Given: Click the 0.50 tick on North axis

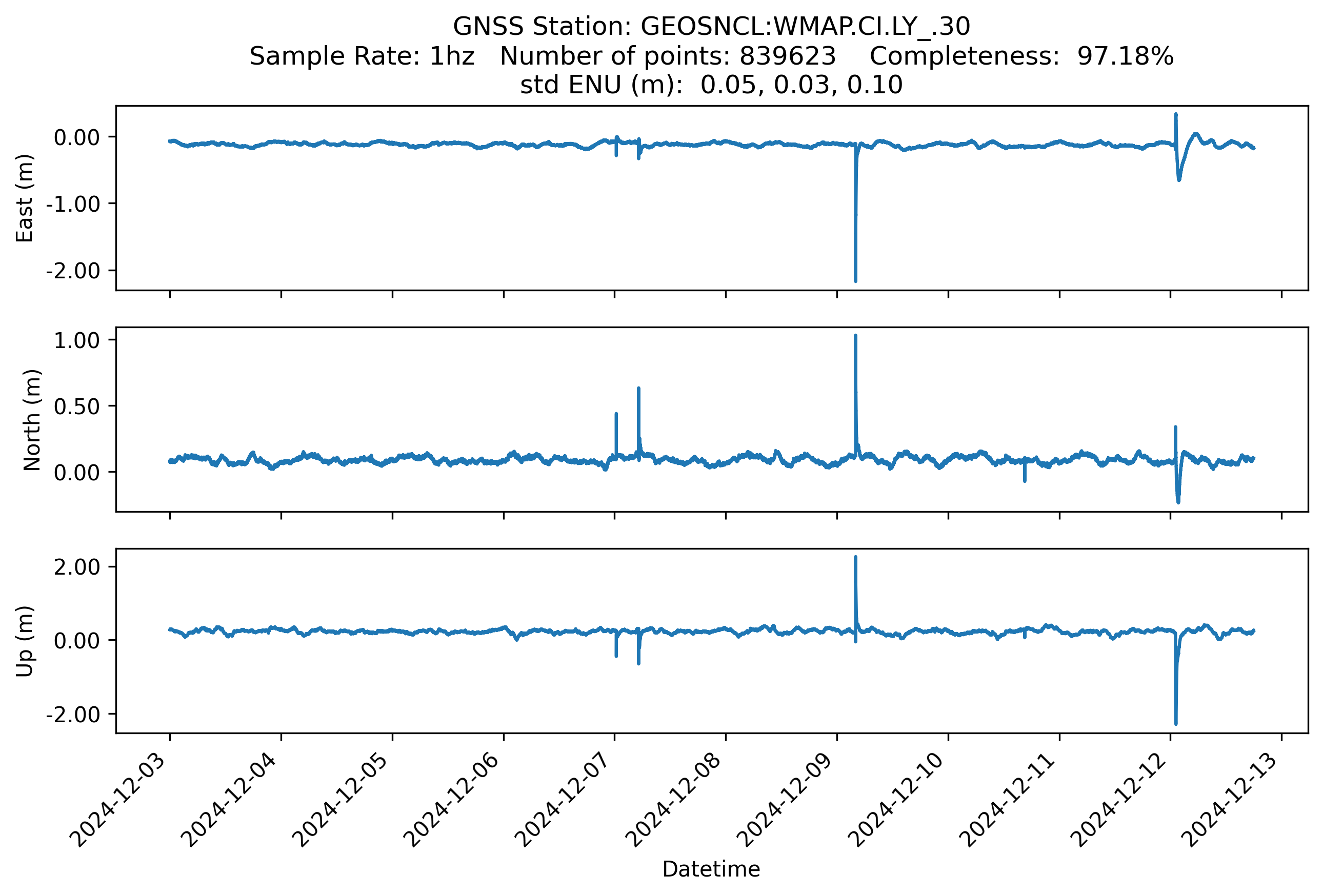Looking at the screenshot, I should coord(76,406).
